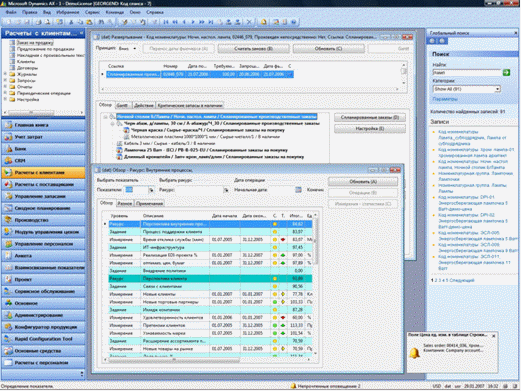This screenshot has width=521, height=391.
Task: Open Показатели lookup button
Action: pos(151,190)
